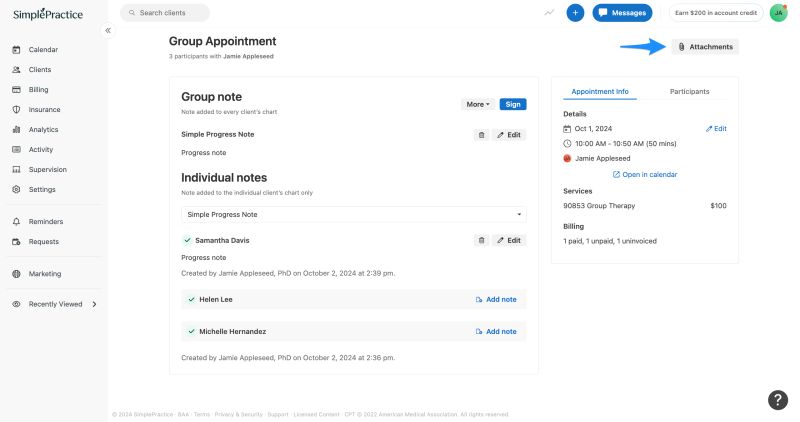Click the Marketing globe icon
The image size is (800, 422).
(x=16, y=274)
